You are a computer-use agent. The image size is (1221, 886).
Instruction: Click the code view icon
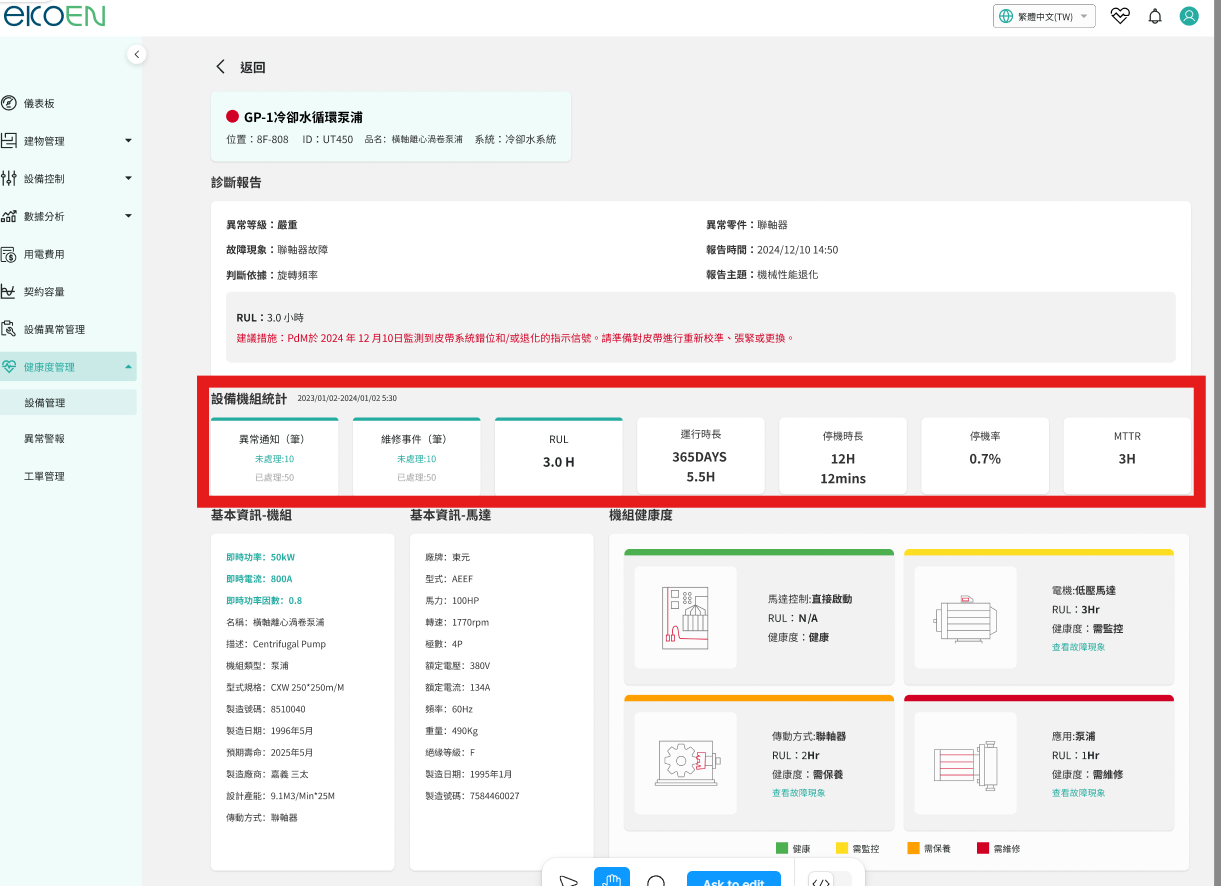[x=821, y=882]
